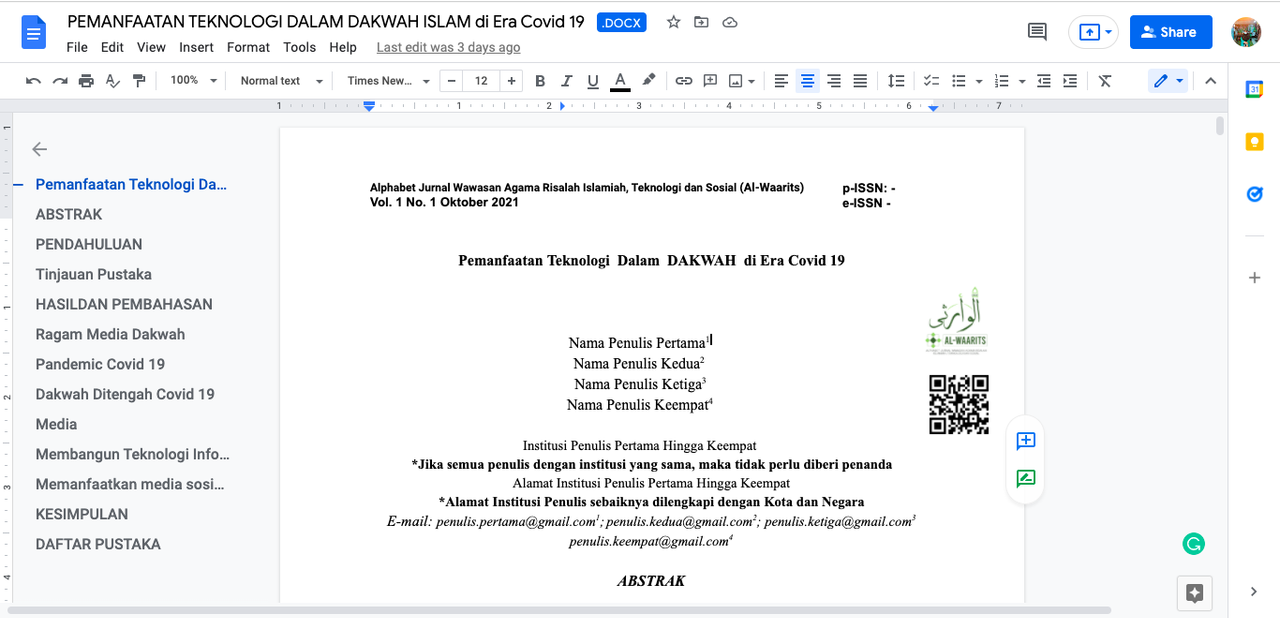The image size is (1280, 618).
Task: Click the font size field showing 12
Action: pyautogui.click(x=482, y=81)
